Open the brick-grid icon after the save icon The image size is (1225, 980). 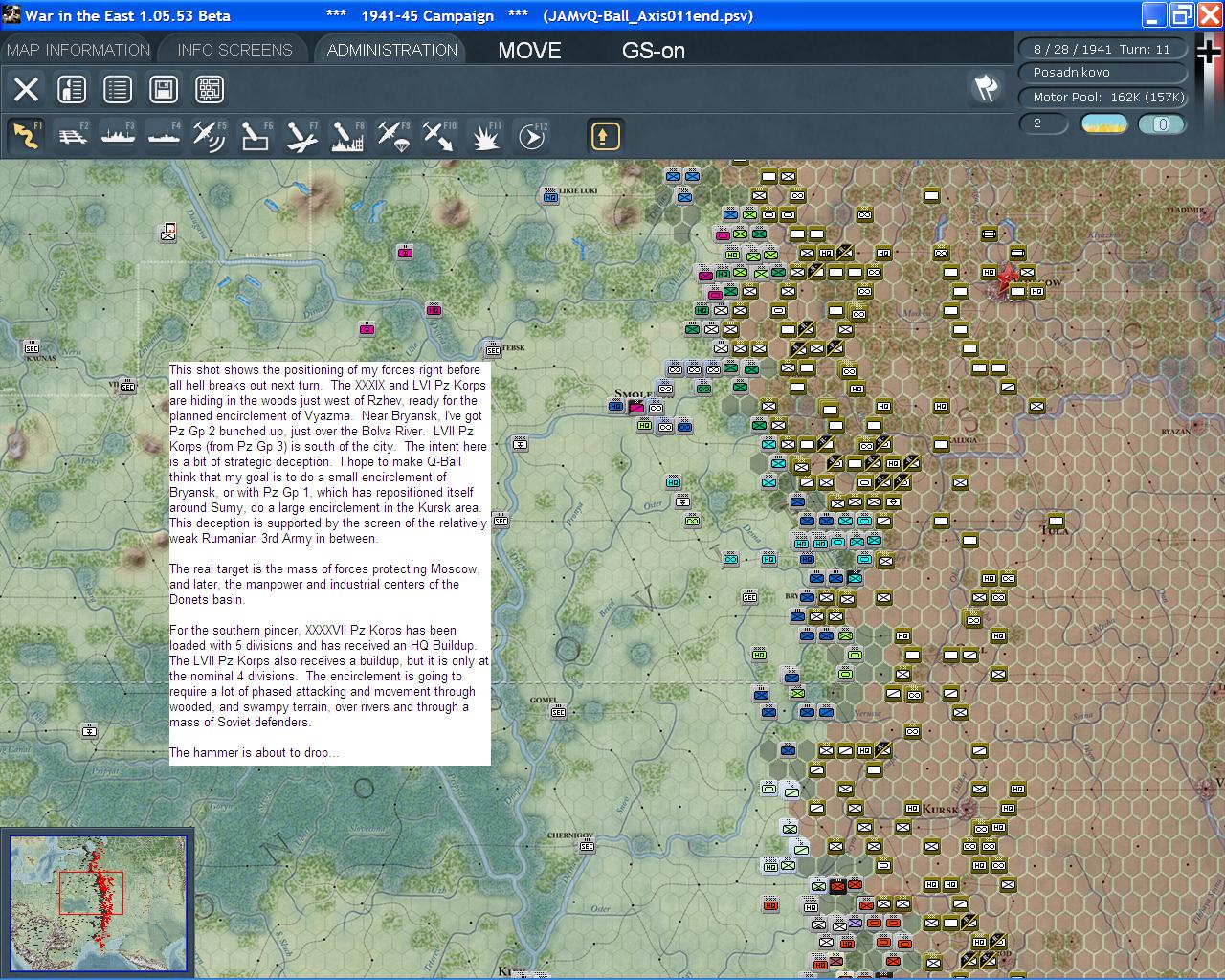(x=210, y=90)
